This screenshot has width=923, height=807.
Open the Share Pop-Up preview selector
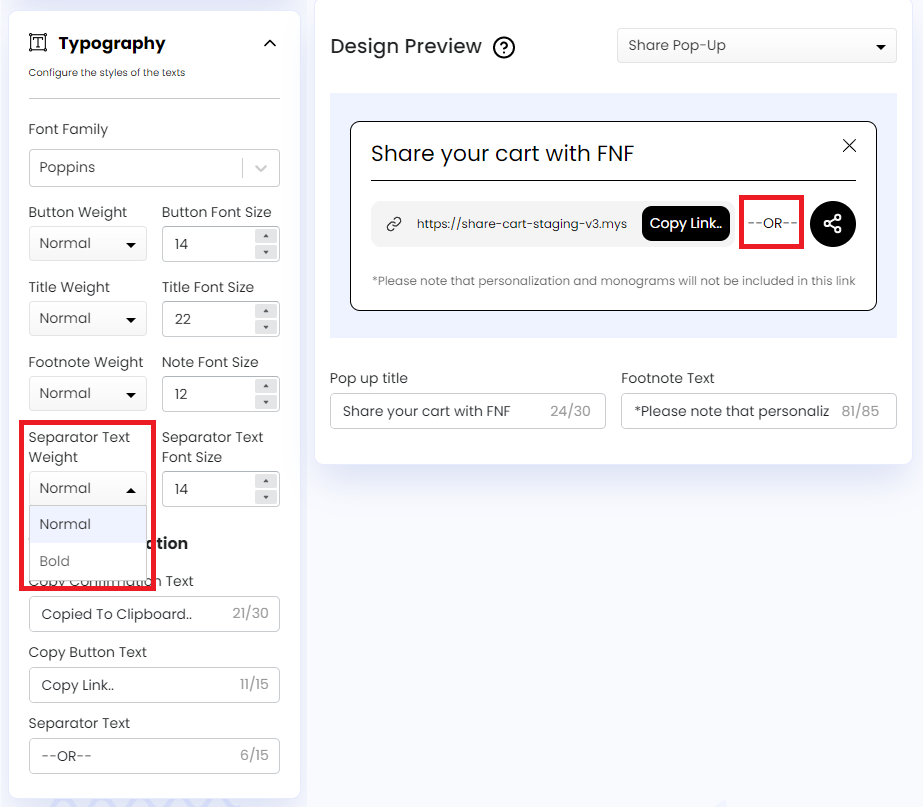(x=756, y=45)
